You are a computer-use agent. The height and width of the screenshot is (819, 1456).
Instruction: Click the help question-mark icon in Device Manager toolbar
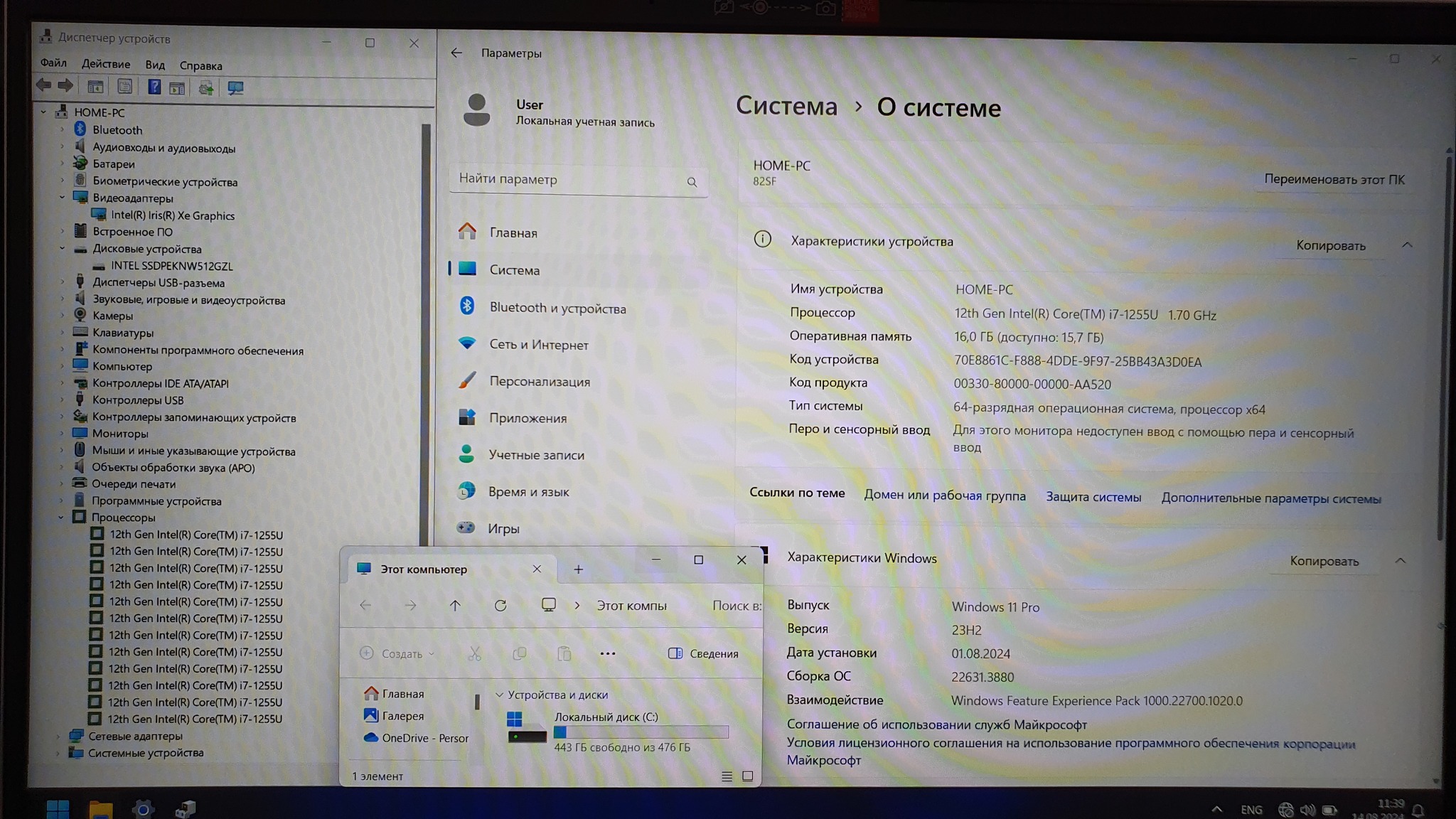click(x=154, y=87)
